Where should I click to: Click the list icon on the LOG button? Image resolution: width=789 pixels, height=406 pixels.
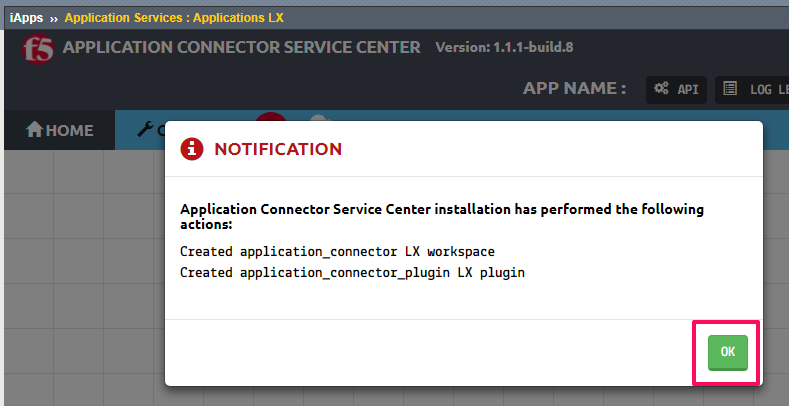click(x=730, y=89)
